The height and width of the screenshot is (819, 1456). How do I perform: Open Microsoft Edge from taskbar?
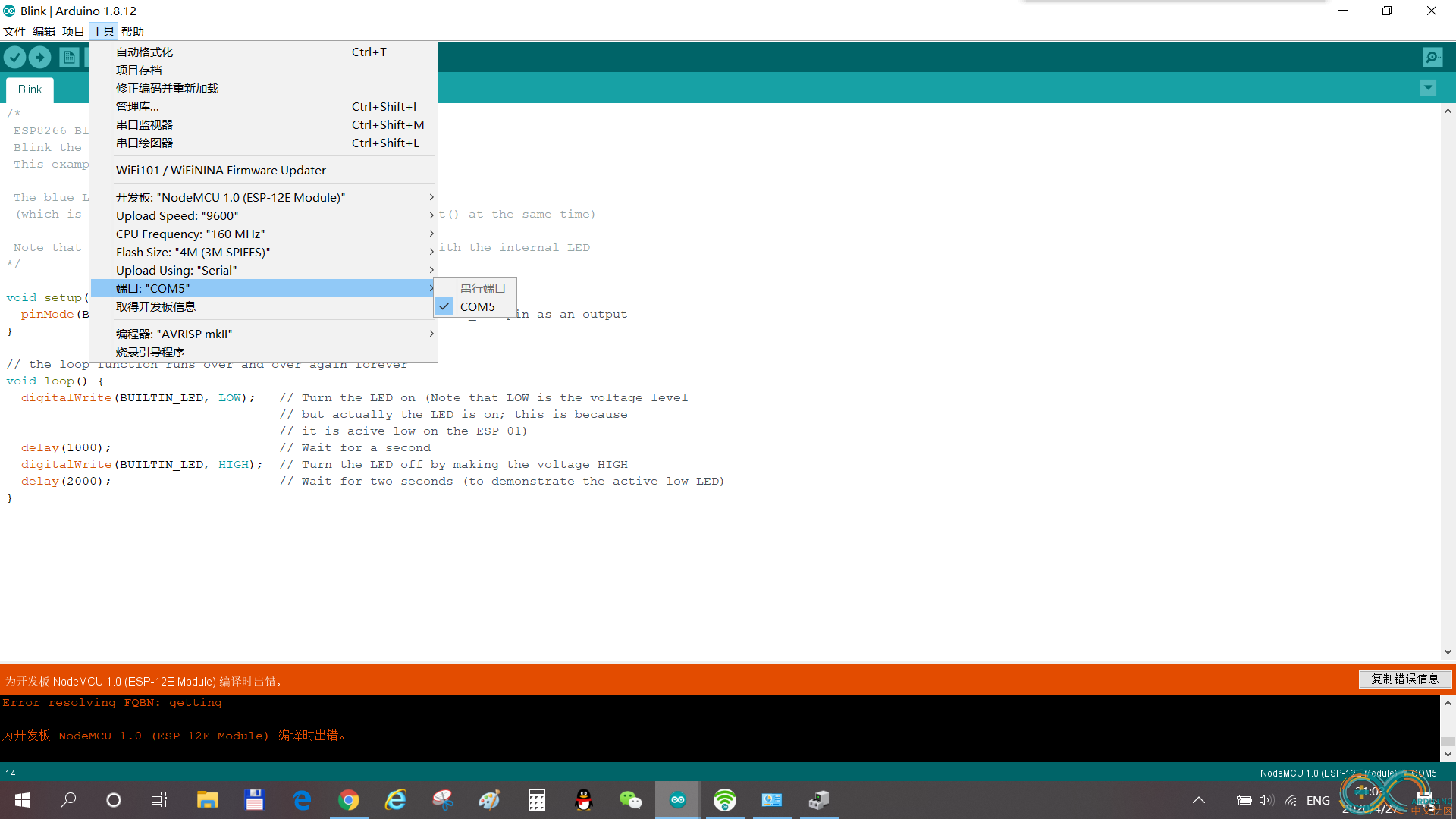302,800
